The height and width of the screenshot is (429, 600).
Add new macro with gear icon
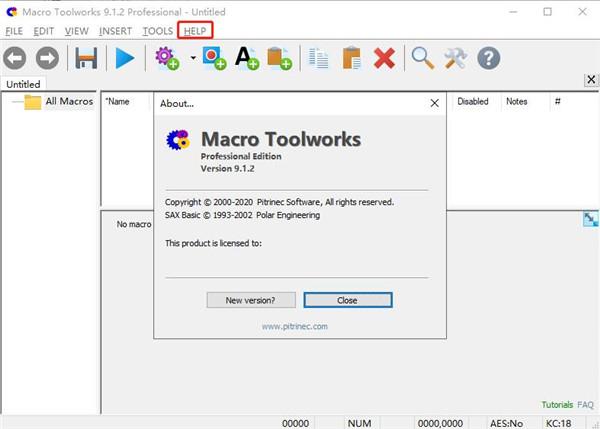[x=167, y=58]
